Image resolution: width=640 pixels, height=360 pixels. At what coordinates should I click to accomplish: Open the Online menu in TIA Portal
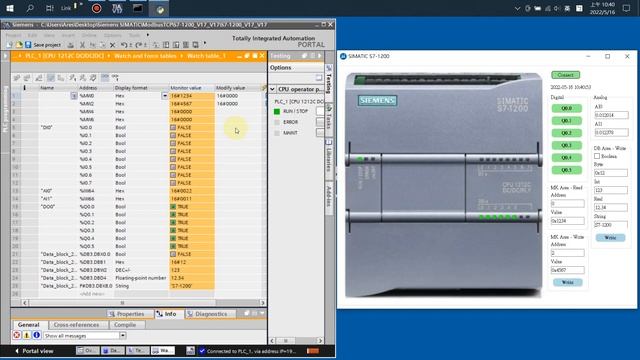tap(89, 35)
